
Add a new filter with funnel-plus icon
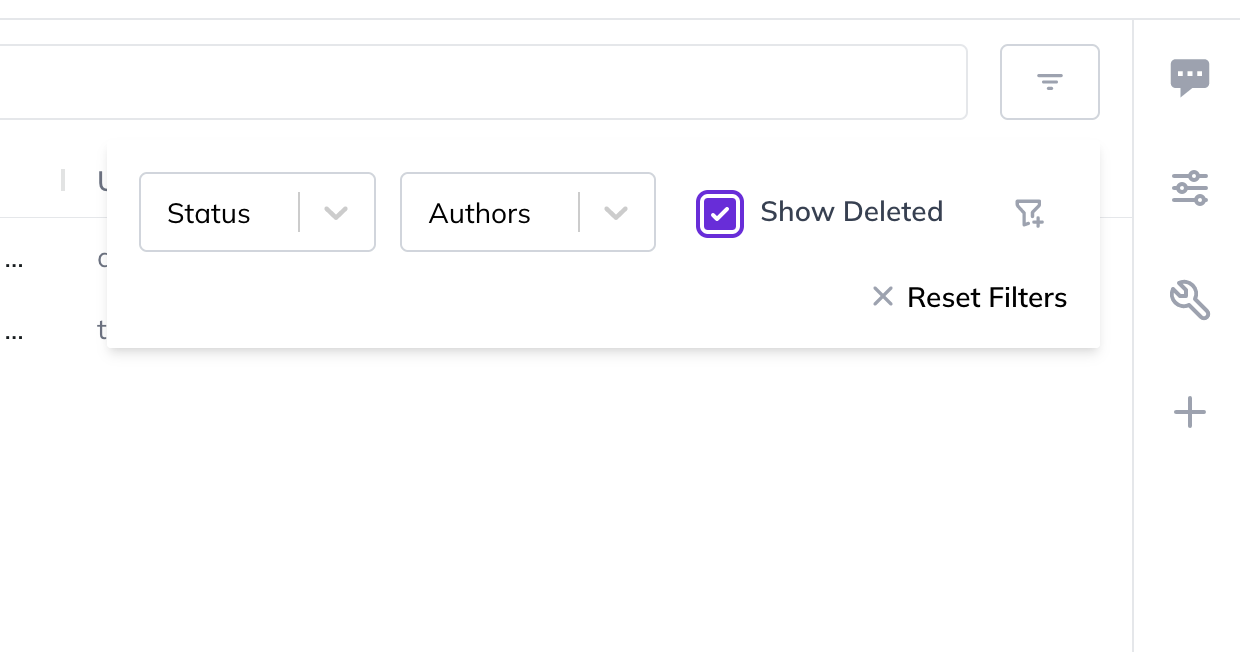click(x=1029, y=212)
